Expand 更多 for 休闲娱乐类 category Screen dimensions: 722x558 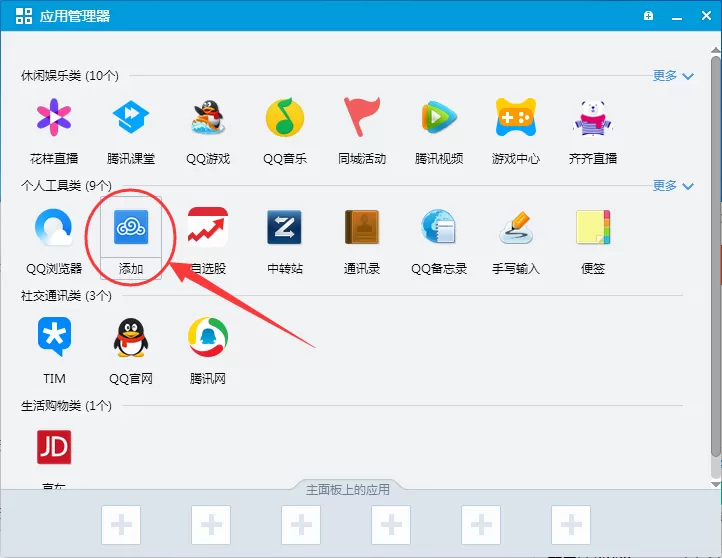[x=673, y=76]
